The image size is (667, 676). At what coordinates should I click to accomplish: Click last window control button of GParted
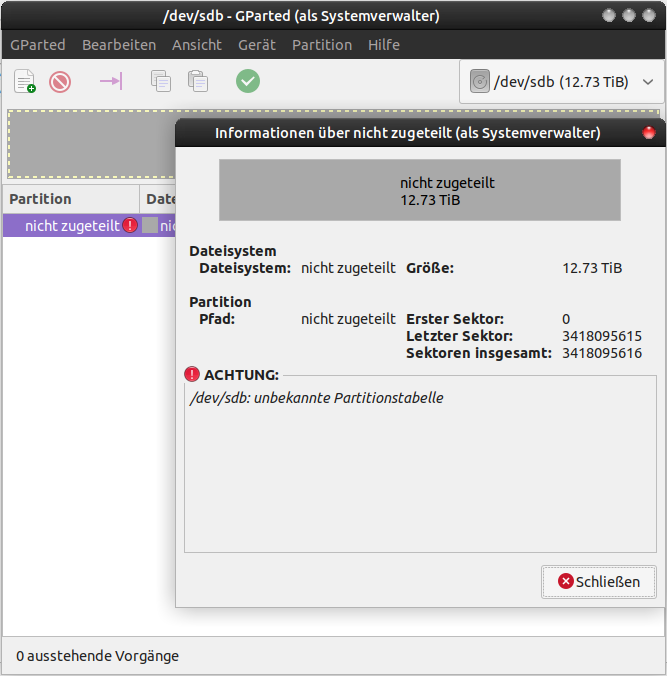649,16
